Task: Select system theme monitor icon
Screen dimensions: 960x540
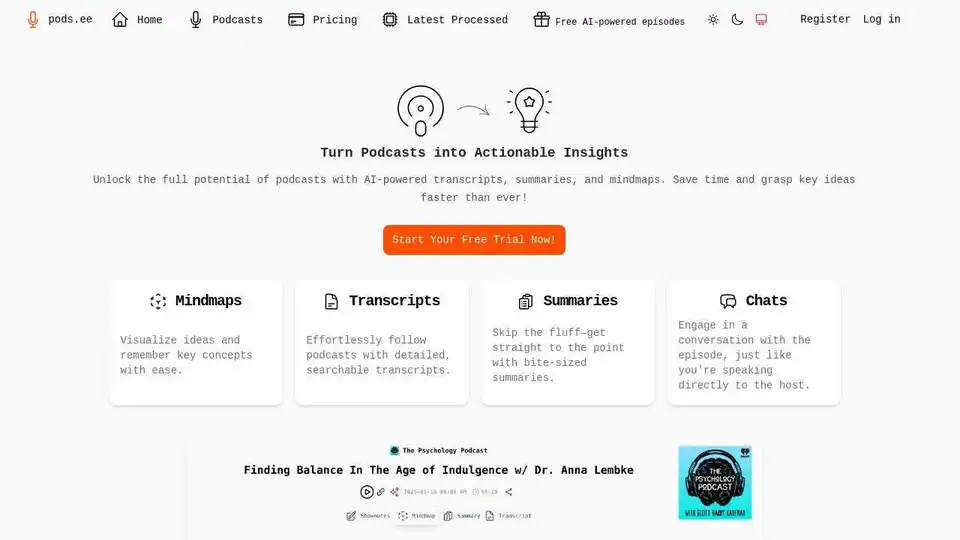Action: coord(761,20)
